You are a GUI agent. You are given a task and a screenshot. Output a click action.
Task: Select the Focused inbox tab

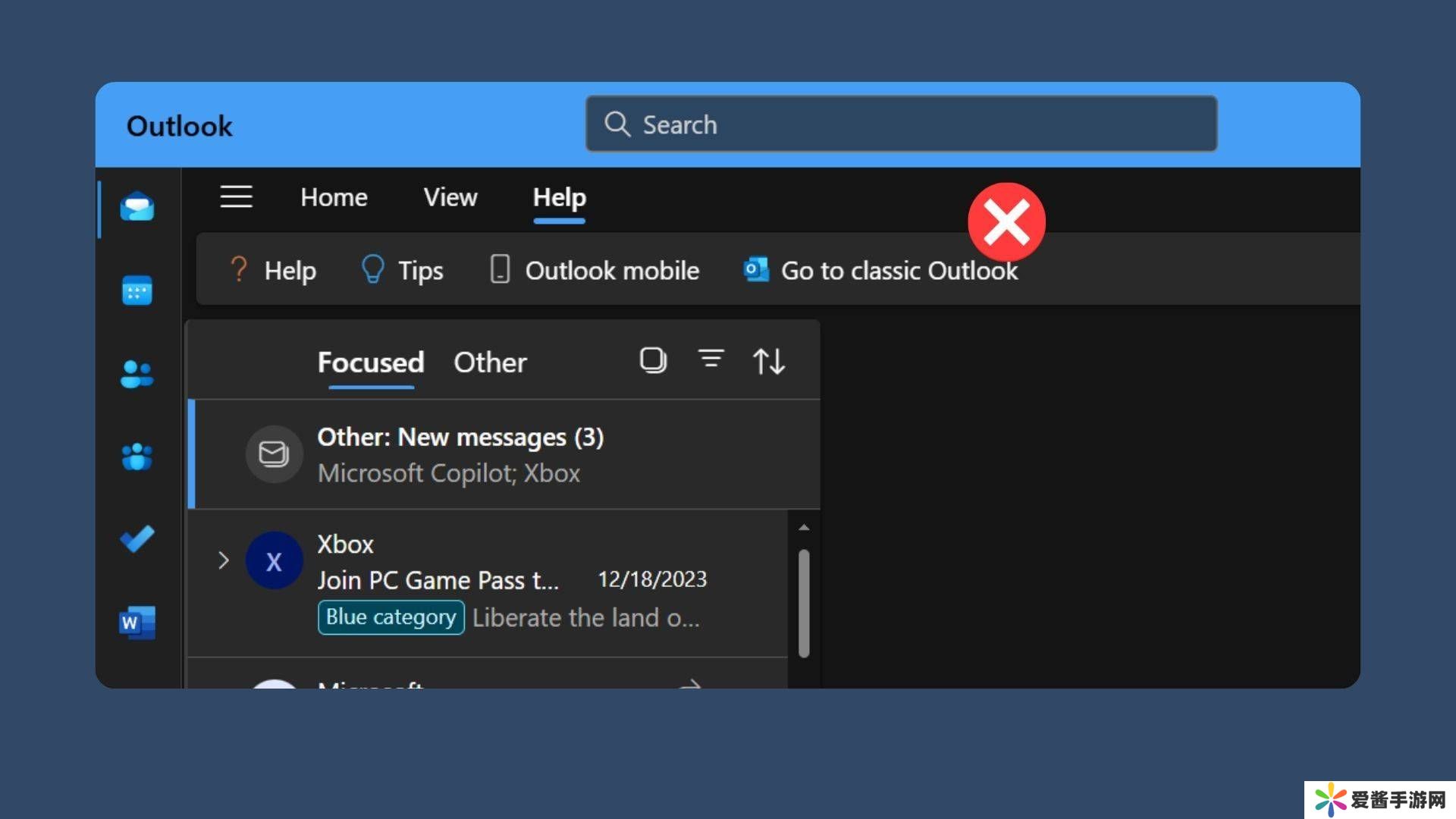pyautogui.click(x=371, y=362)
